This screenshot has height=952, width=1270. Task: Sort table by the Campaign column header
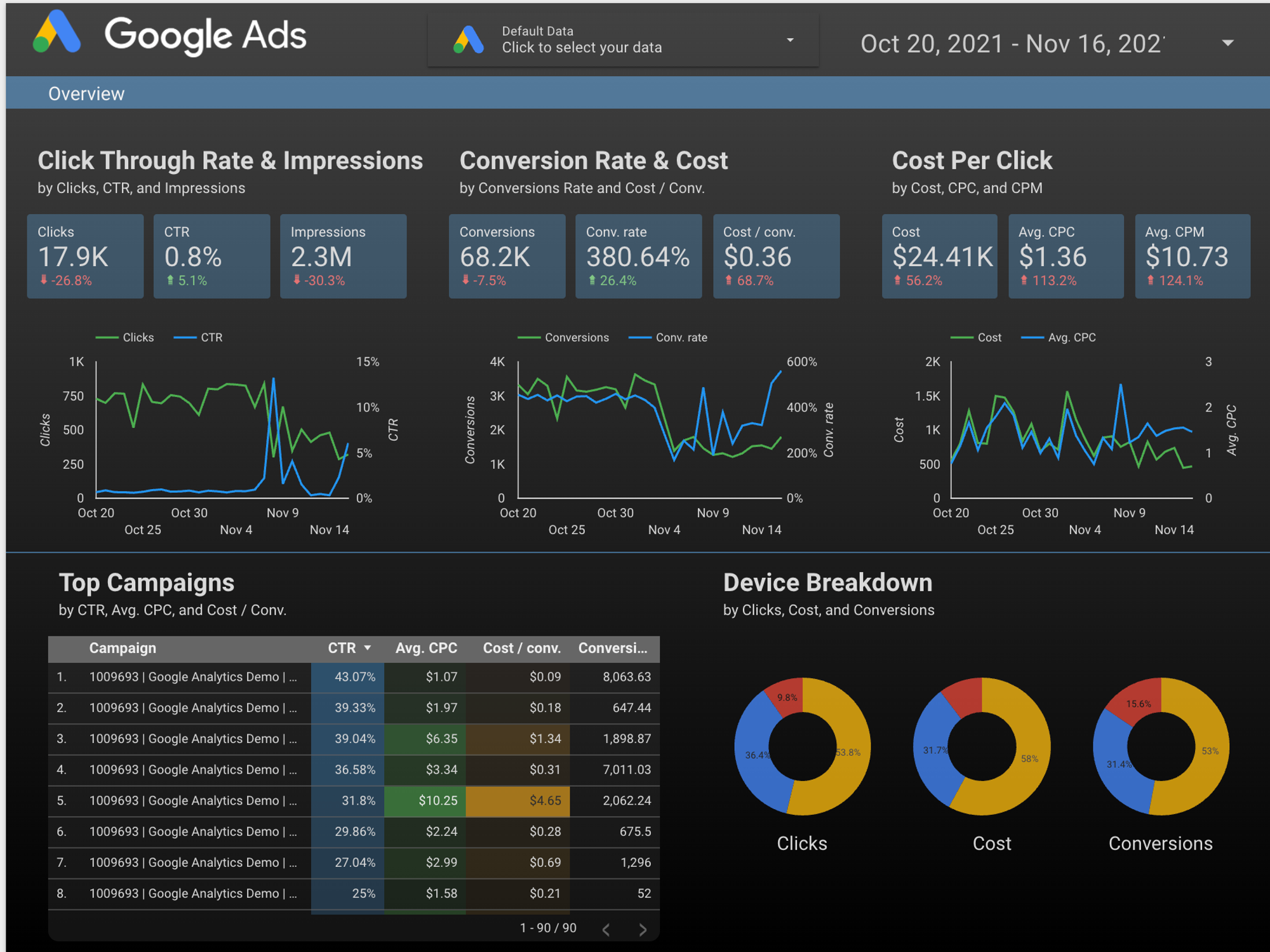pyautogui.click(x=123, y=648)
